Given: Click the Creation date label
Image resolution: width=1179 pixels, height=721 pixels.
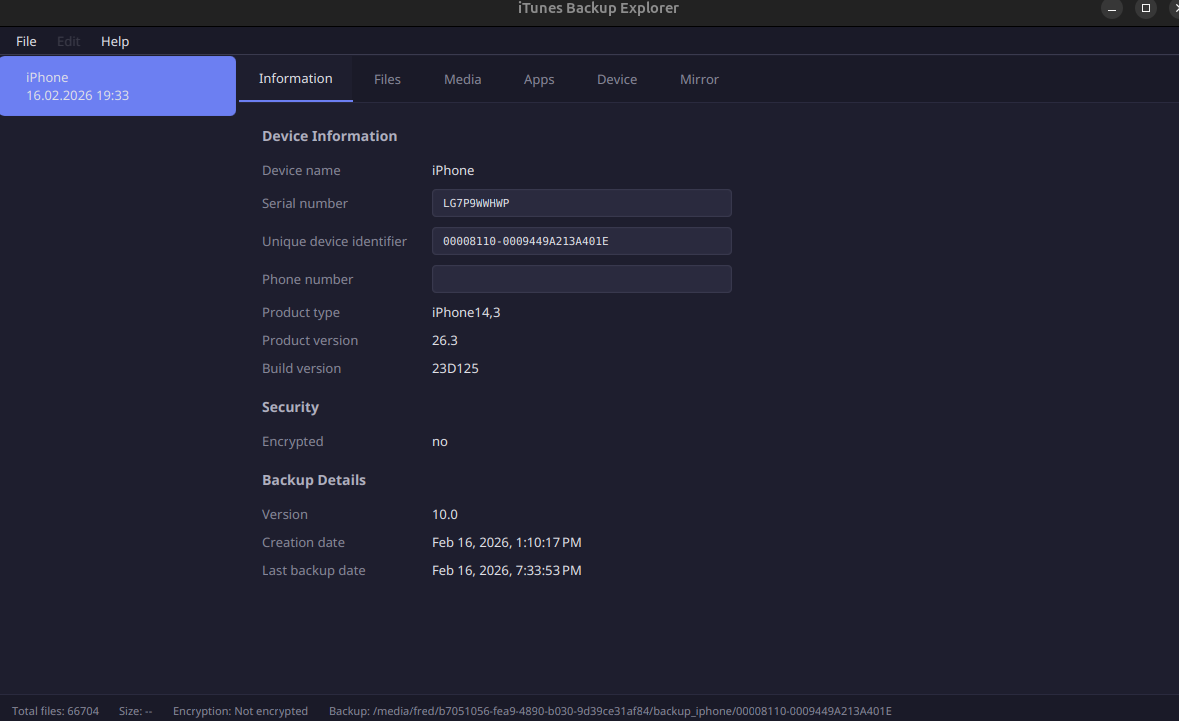Looking at the screenshot, I should coord(303,543).
